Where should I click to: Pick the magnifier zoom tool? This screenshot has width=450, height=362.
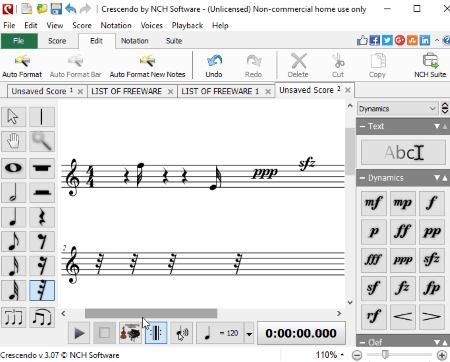[x=42, y=141]
